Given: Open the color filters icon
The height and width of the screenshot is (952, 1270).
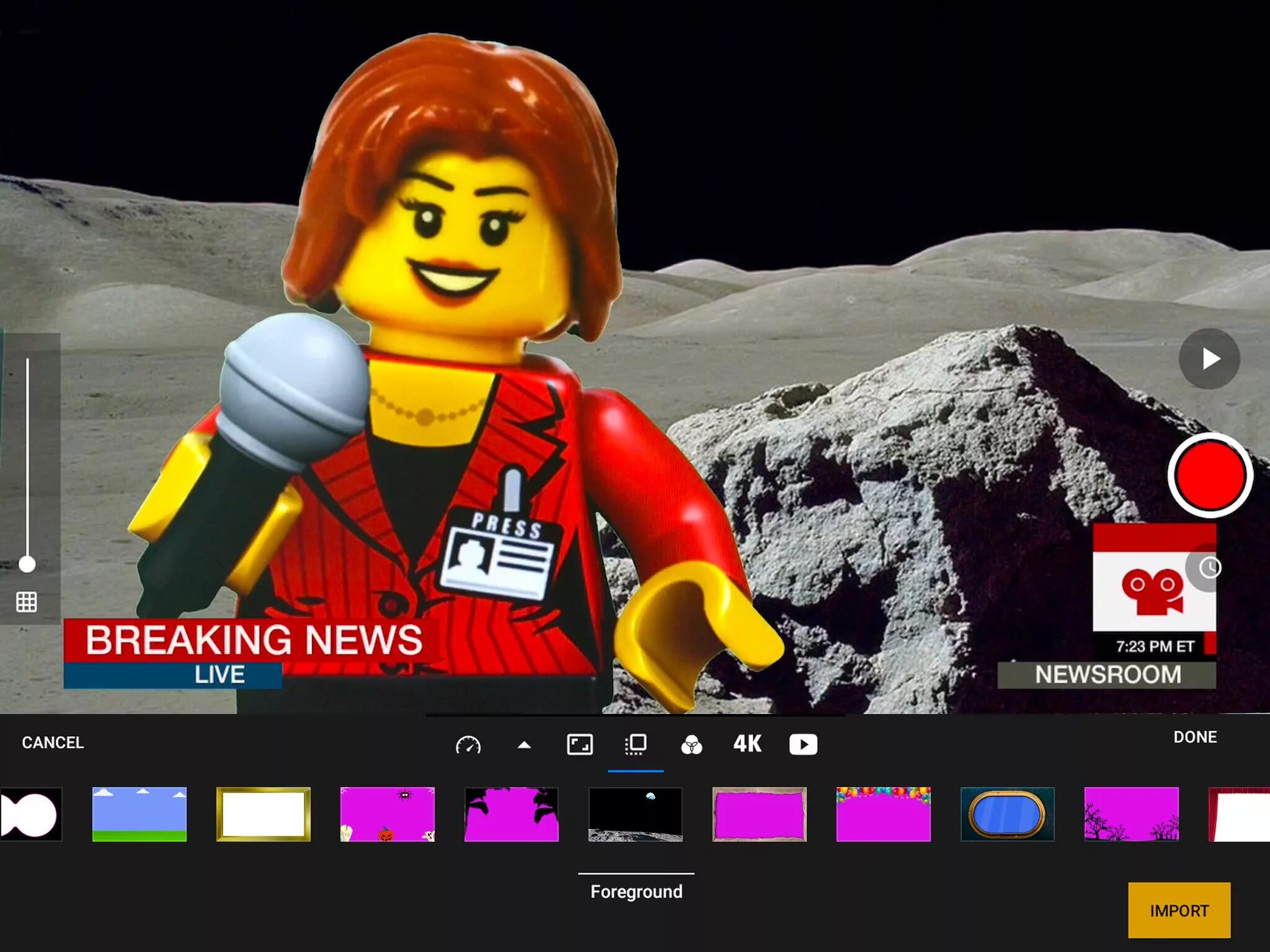Looking at the screenshot, I should pyautogui.click(x=691, y=744).
